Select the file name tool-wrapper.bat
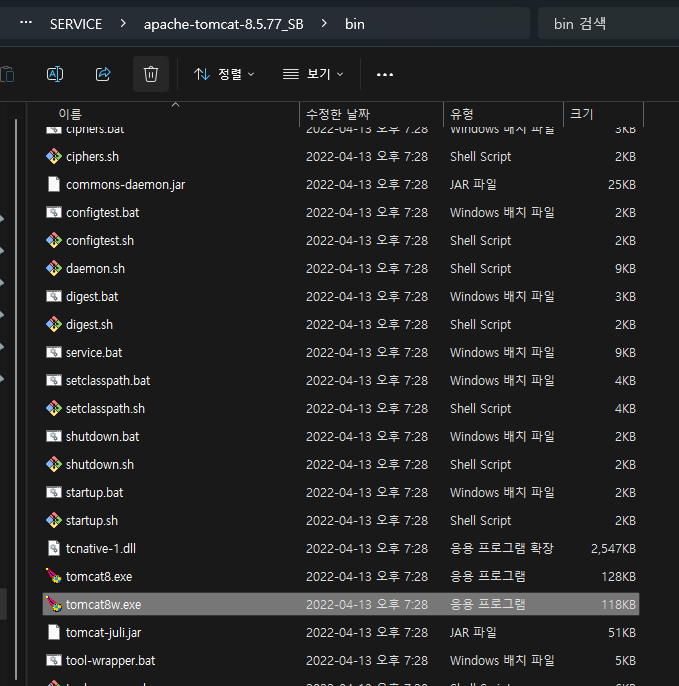The height and width of the screenshot is (686, 679). (110, 661)
